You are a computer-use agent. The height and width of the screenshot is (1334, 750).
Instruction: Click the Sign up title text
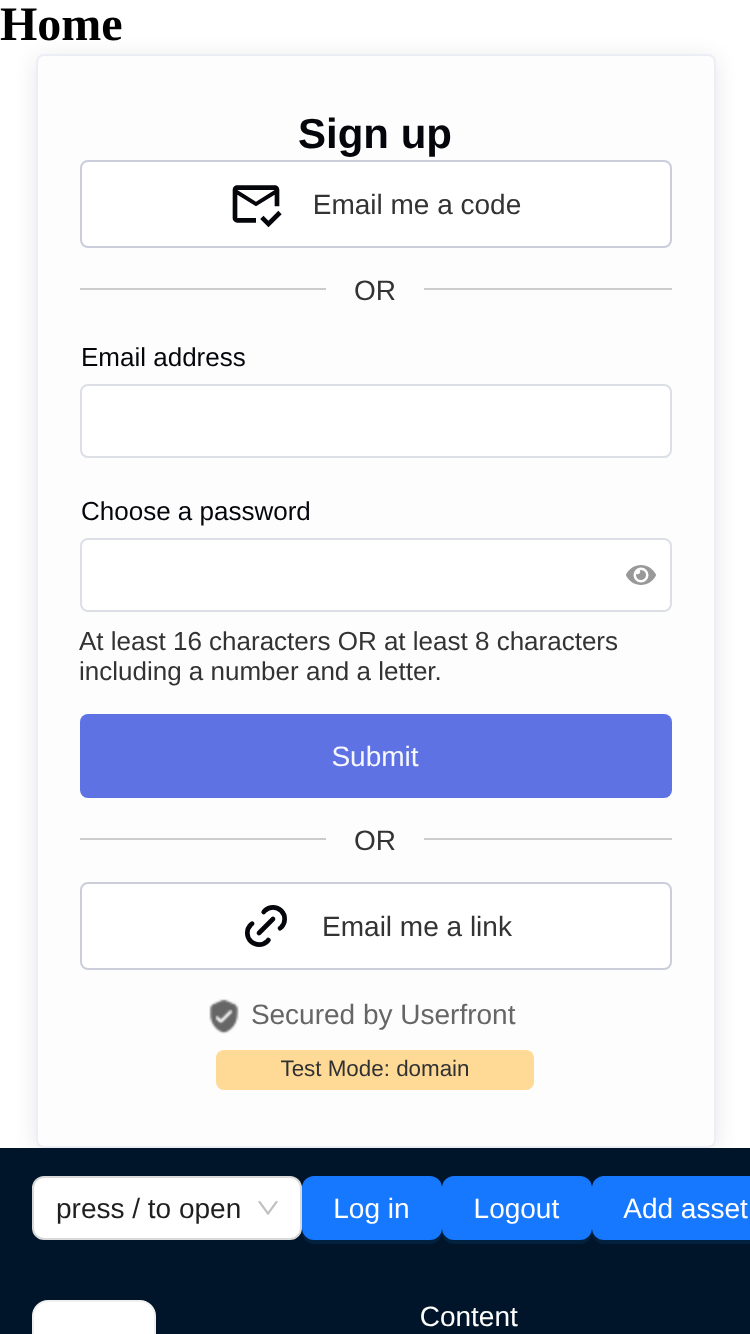pos(375,134)
